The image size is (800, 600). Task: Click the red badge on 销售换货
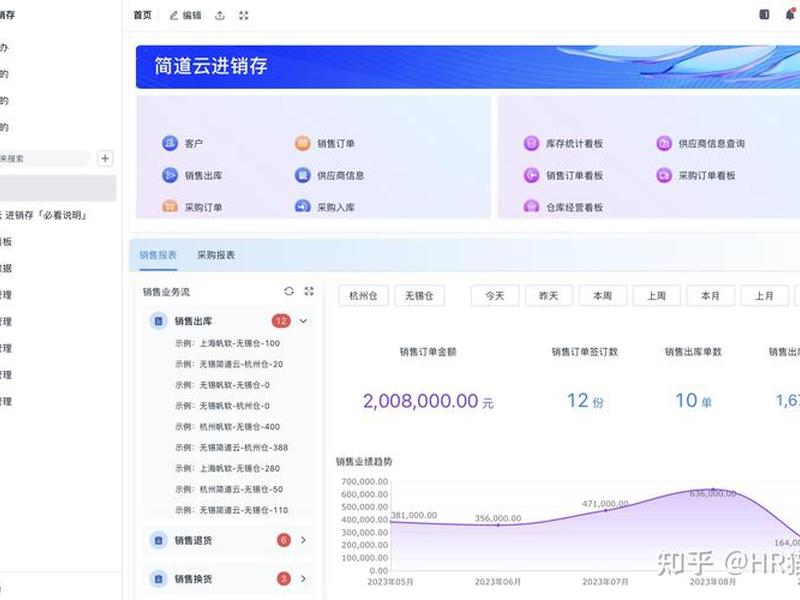[x=284, y=579]
